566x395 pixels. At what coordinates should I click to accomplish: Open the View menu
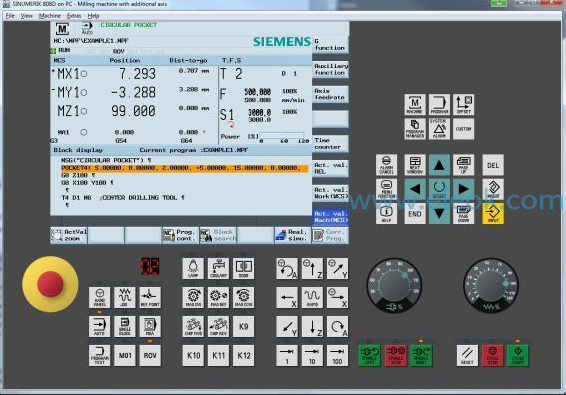click(27, 16)
